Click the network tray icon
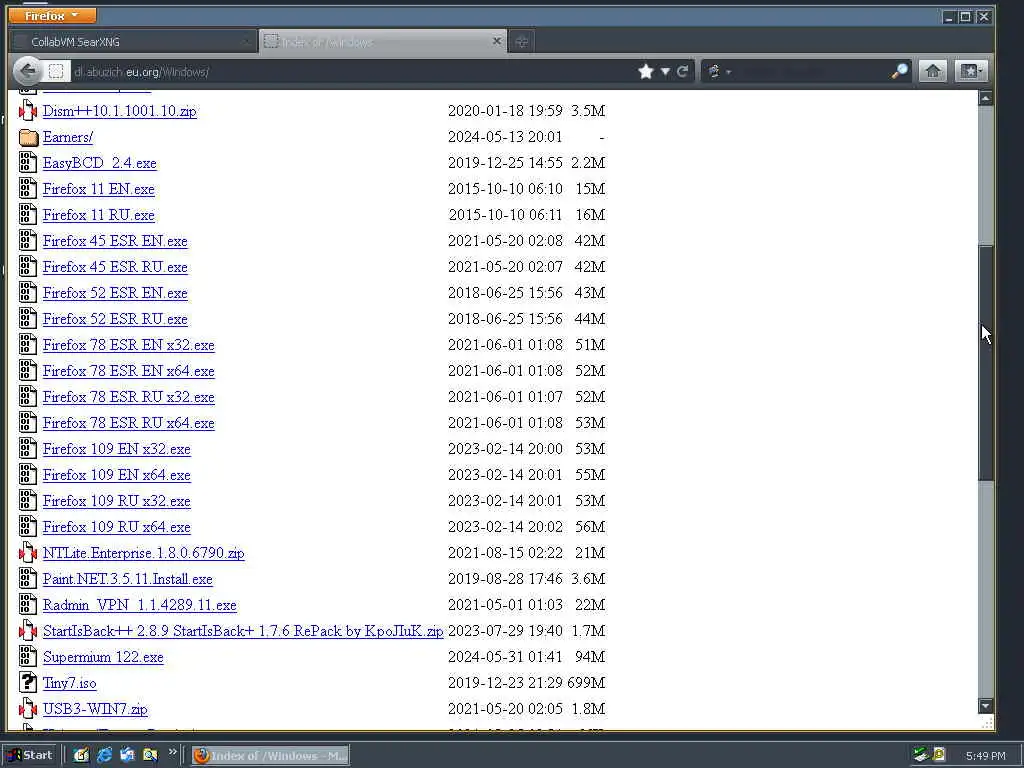 921,755
